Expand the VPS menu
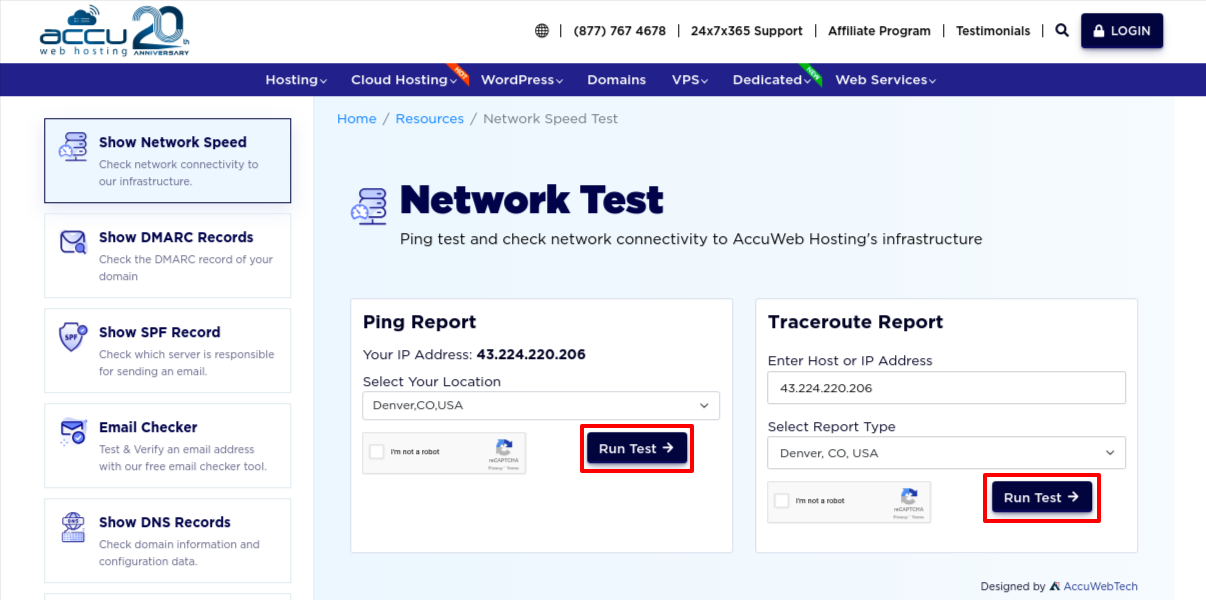Image resolution: width=1206 pixels, height=600 pixels. [690, 80]
